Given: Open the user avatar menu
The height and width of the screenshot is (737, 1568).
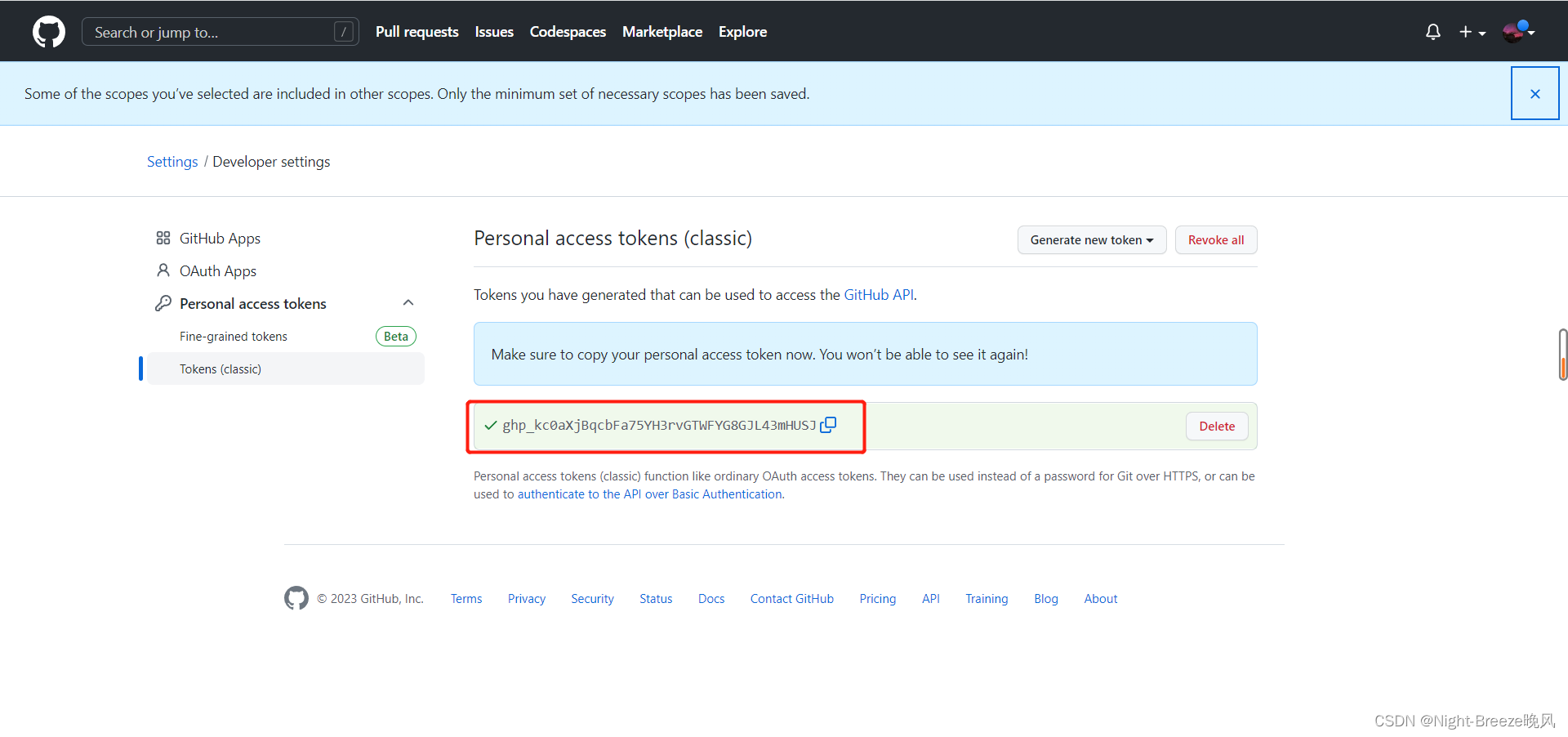Looking at the screenshot, I should [x=1519, y=31].
